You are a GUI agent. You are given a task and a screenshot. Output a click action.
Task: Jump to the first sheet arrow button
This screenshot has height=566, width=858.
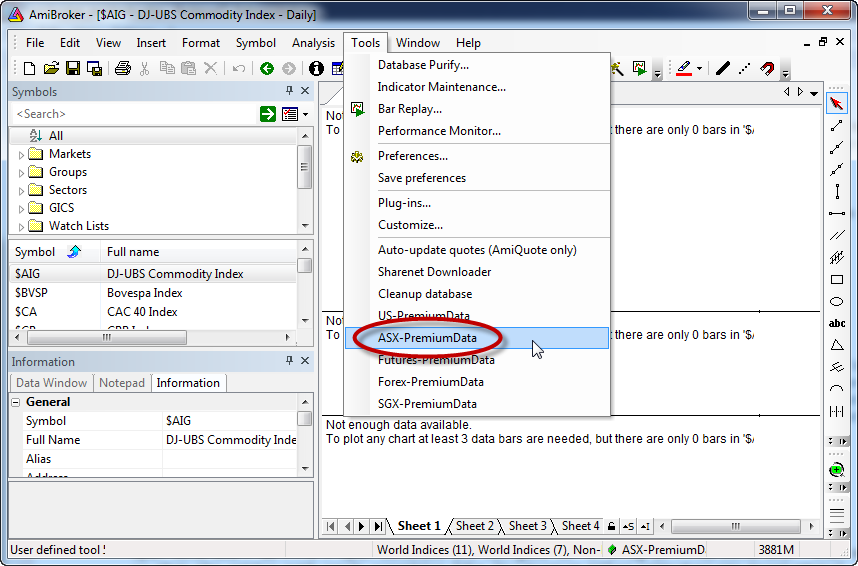click(x=331, y=526)
